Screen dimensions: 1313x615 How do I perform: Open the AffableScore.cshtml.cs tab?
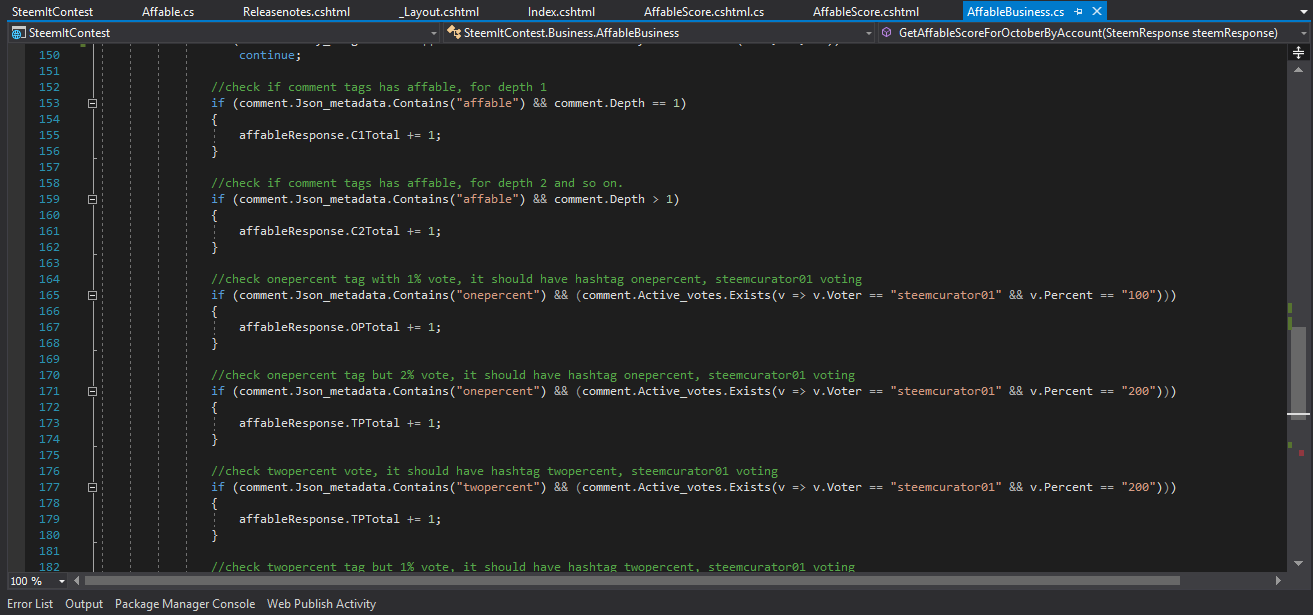[704, 12]
